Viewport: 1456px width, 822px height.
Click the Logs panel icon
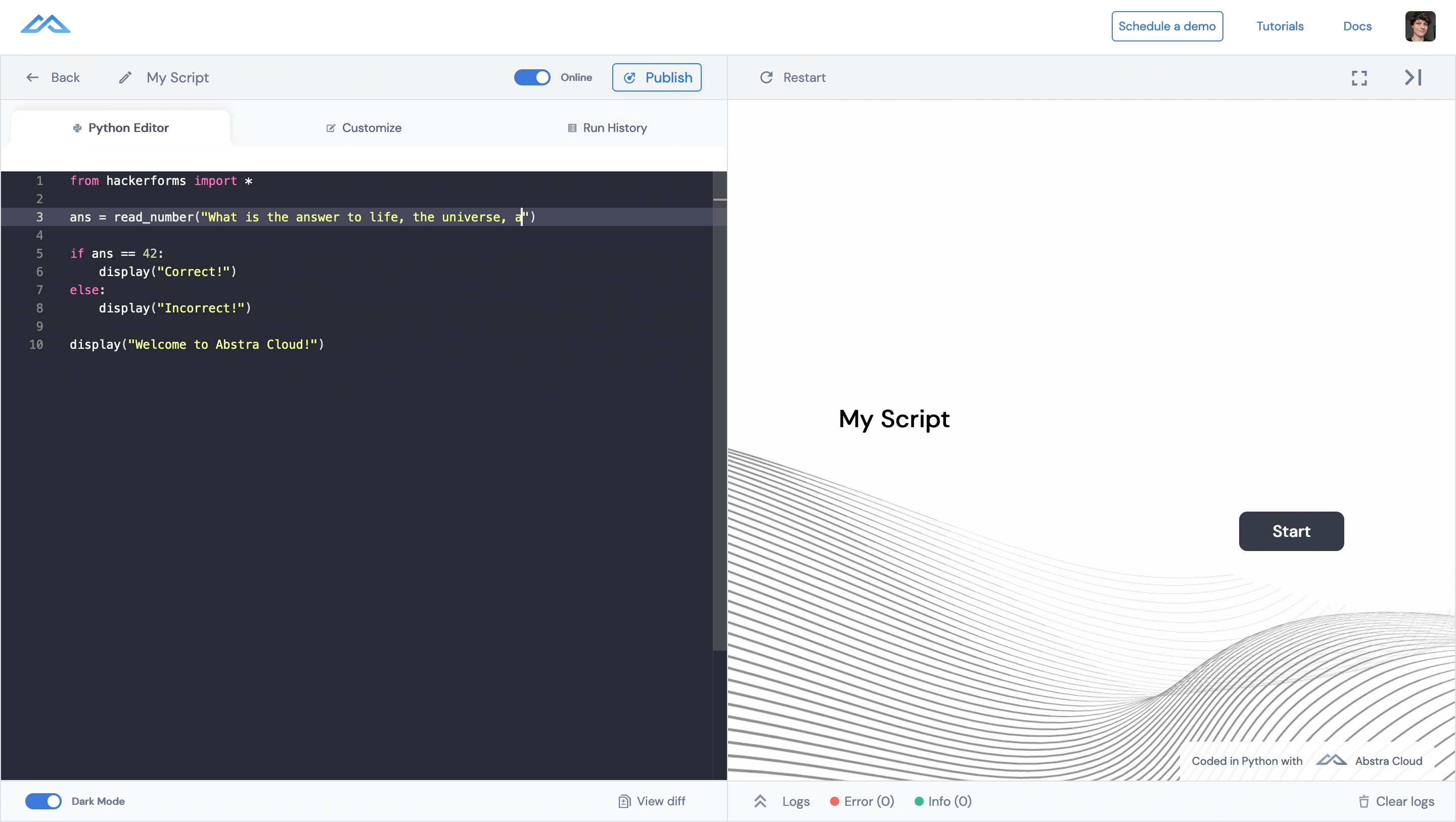761,801
